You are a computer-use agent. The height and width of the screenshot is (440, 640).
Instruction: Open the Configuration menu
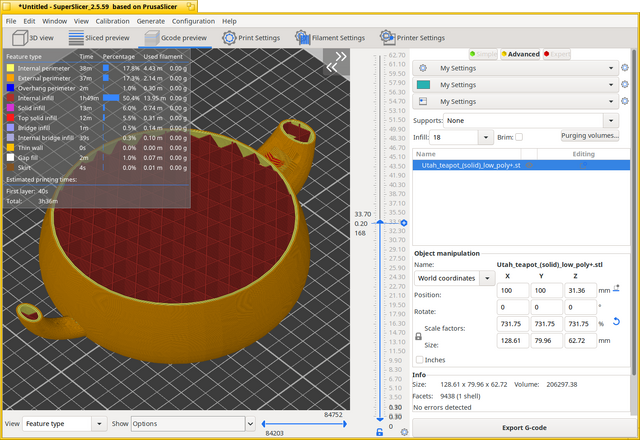pos(193,21)
